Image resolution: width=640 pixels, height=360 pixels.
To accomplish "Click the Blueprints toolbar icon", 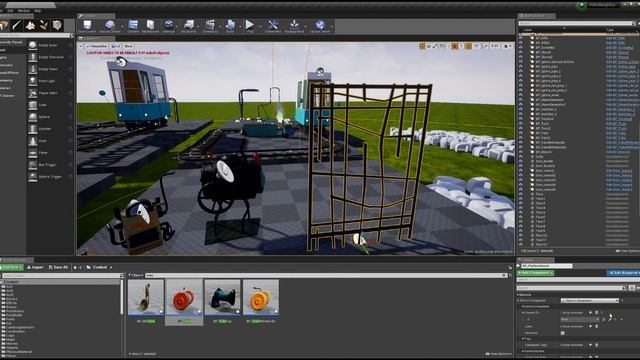I will [x=189, y=25].
